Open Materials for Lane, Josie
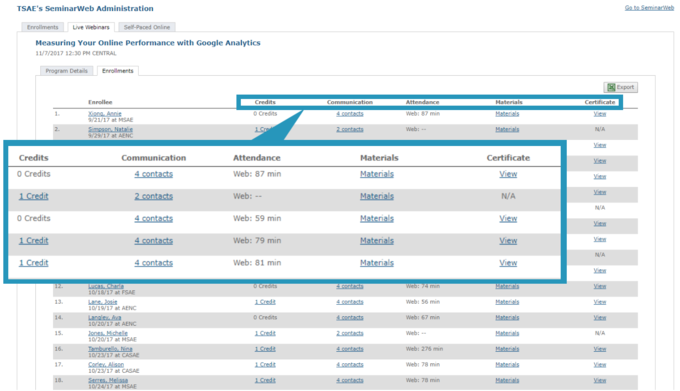 (x=507, y=302)
